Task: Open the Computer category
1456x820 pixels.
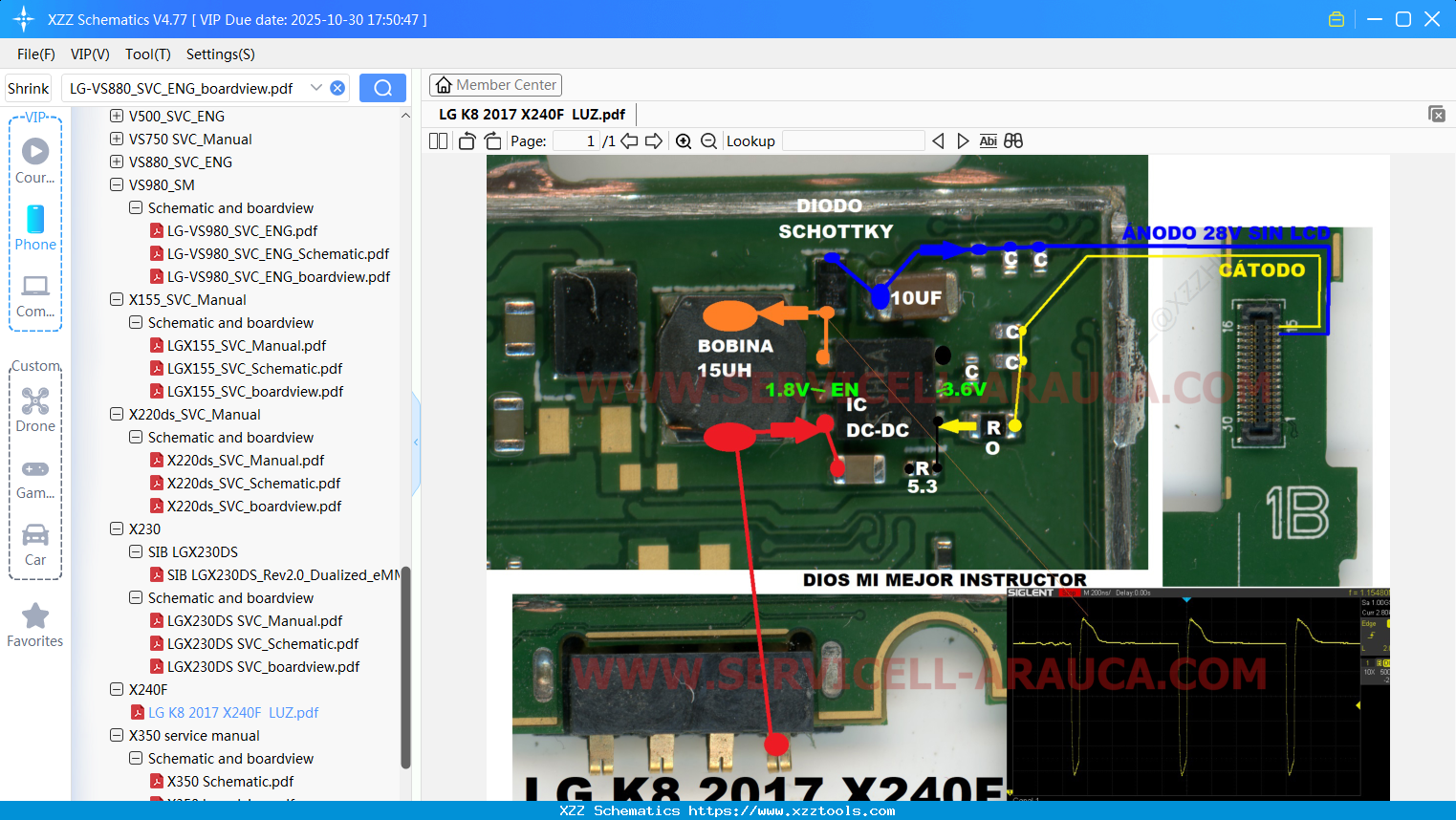Action: click(35, 295)
